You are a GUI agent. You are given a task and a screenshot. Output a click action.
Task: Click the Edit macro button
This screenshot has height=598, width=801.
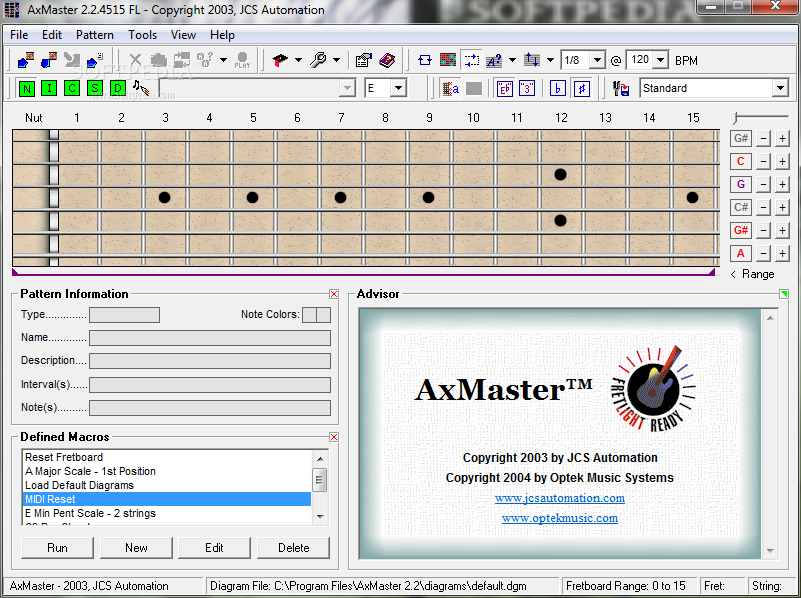tap(215, 548)
